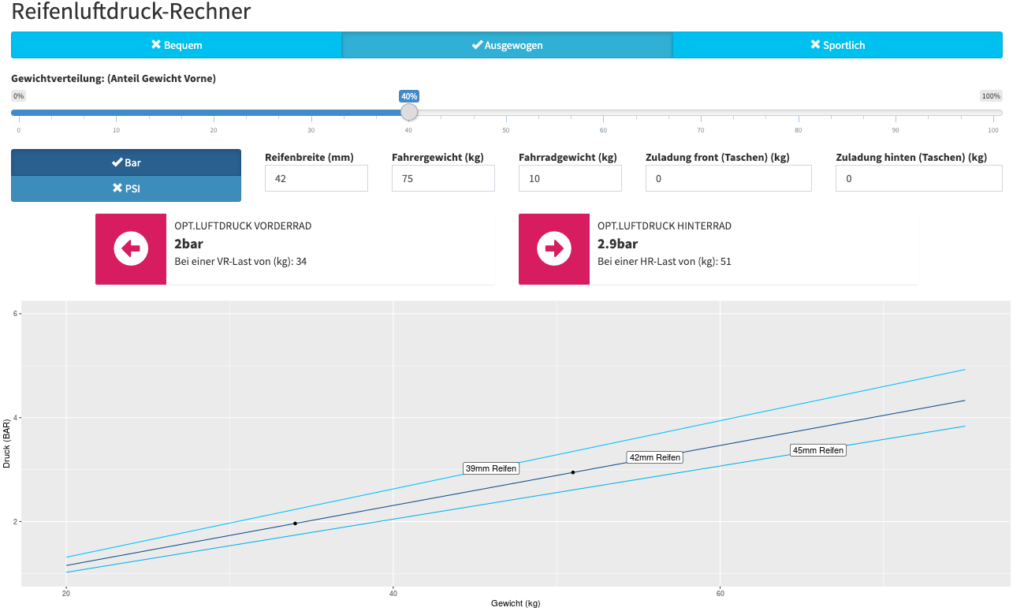Switch pressure unit to PSI
The width and height of the screenshot is (1024, 615).
click(126, 188)
